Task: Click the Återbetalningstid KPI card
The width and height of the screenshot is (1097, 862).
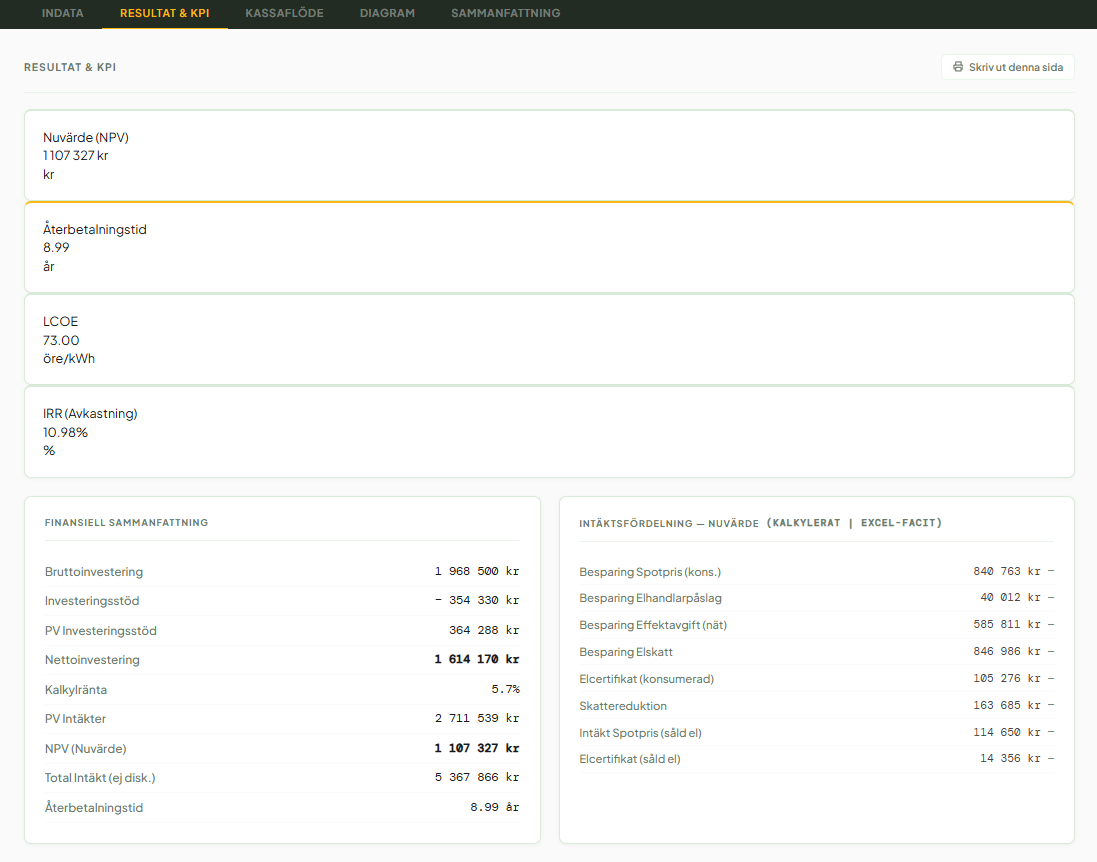Action: click(548, 247)
